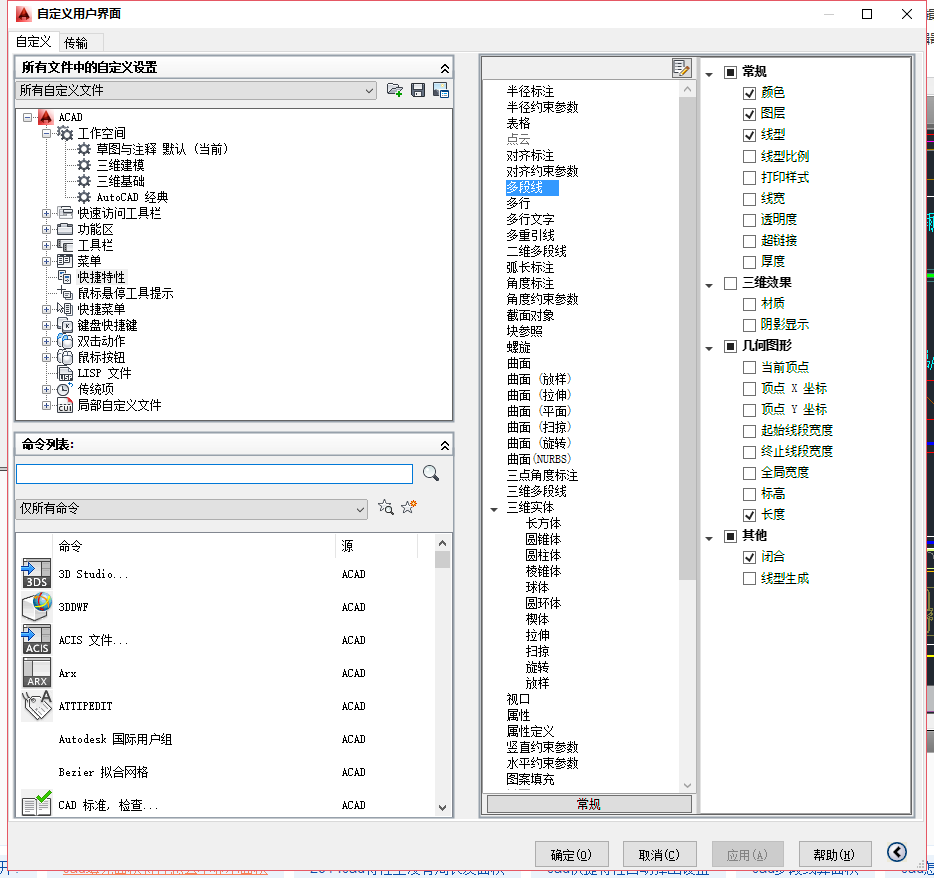Uncheck the 图层 checkbox

pyautogui.click(x=749, y=114)
